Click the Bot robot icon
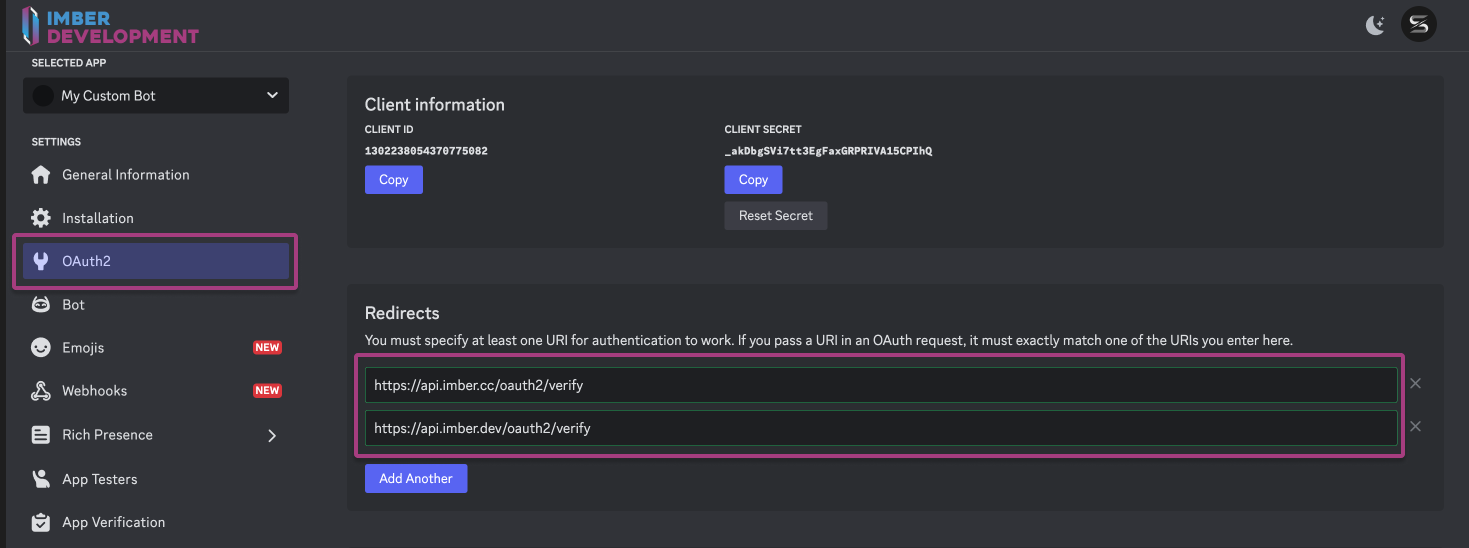Viewport: 1469px width, 548px height. click(x=41, y=305)
